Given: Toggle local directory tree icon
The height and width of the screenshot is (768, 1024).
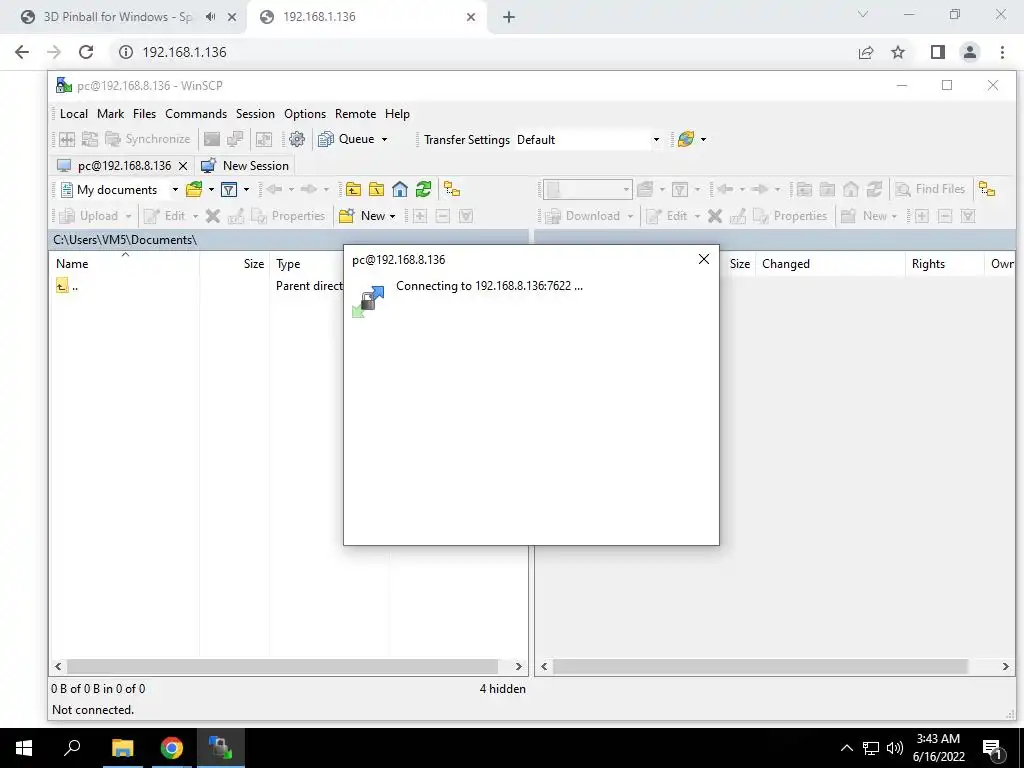Looking at the screenshot, I should click(452, 189).
